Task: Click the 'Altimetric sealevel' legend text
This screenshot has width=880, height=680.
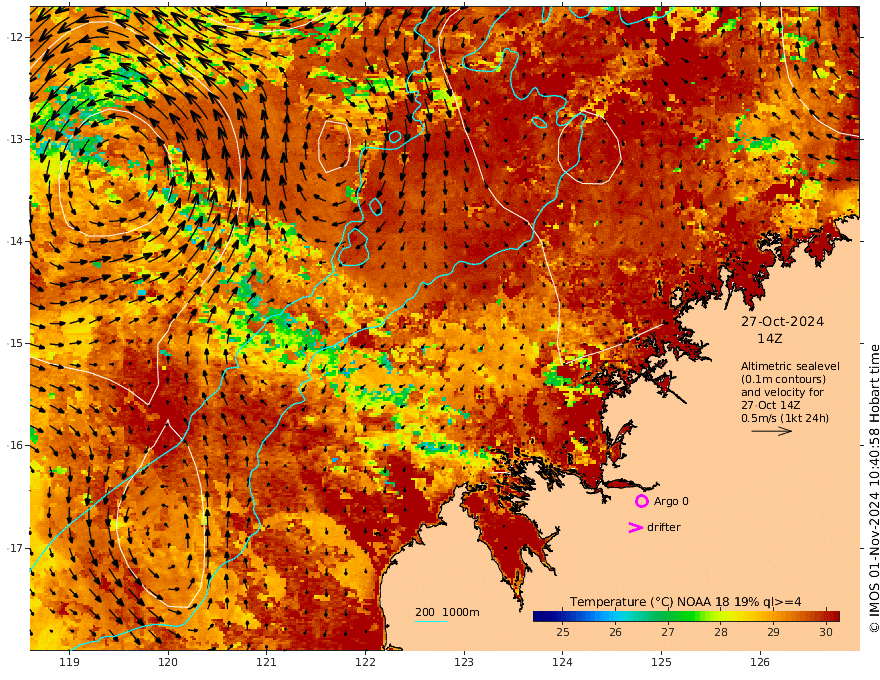Action: click(790, 366)
